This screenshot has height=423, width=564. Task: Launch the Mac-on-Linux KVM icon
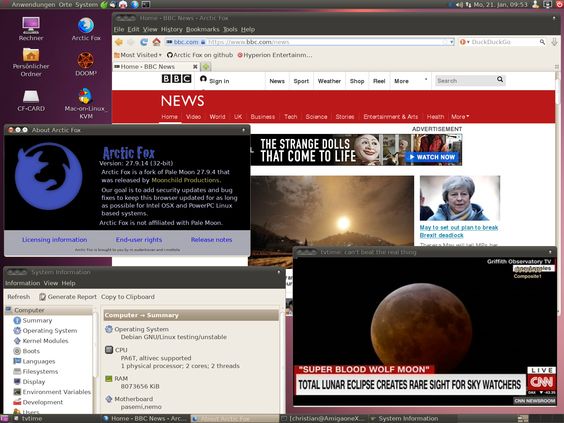pyautogui.click(x=86, y=103)
